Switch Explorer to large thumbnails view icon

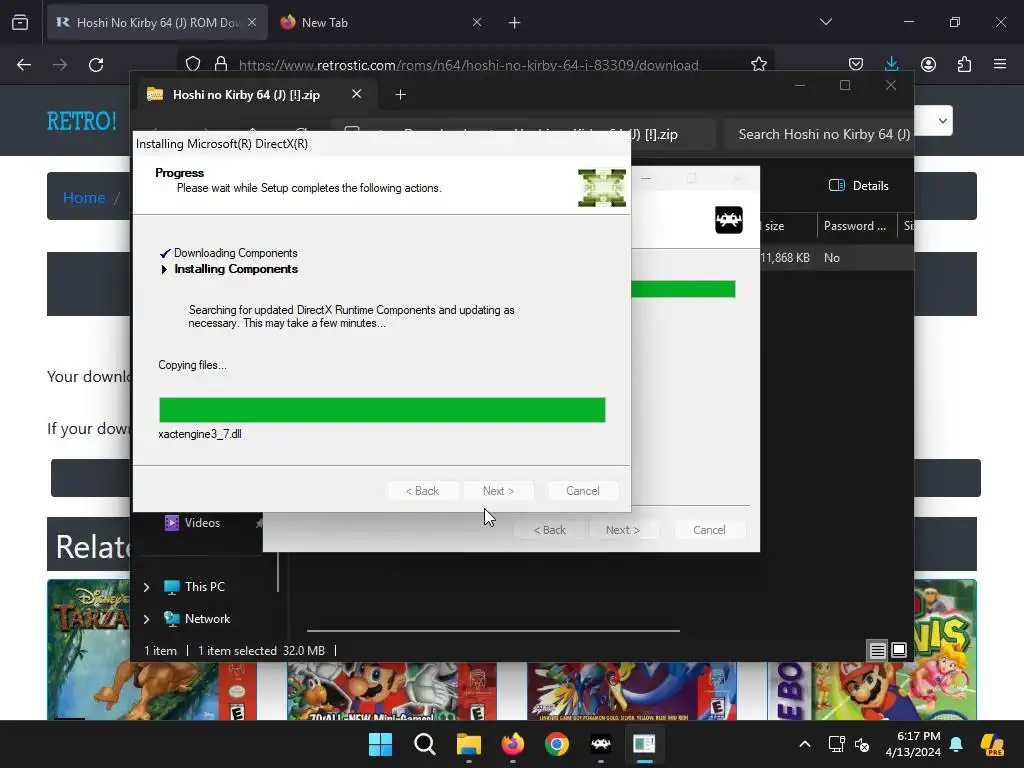[x=899, y=650]
